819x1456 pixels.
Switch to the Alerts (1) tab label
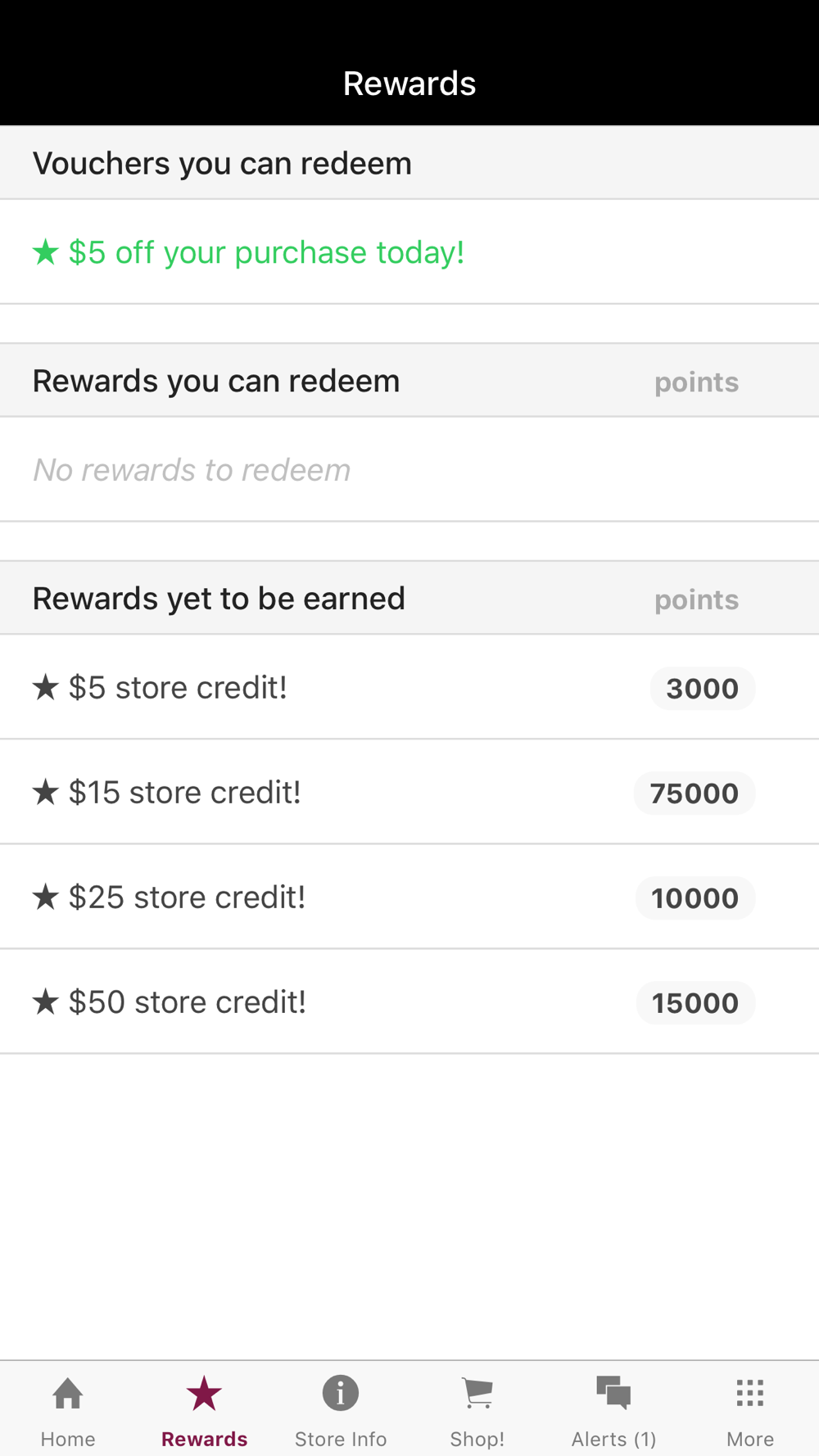tap(613, 1439)
